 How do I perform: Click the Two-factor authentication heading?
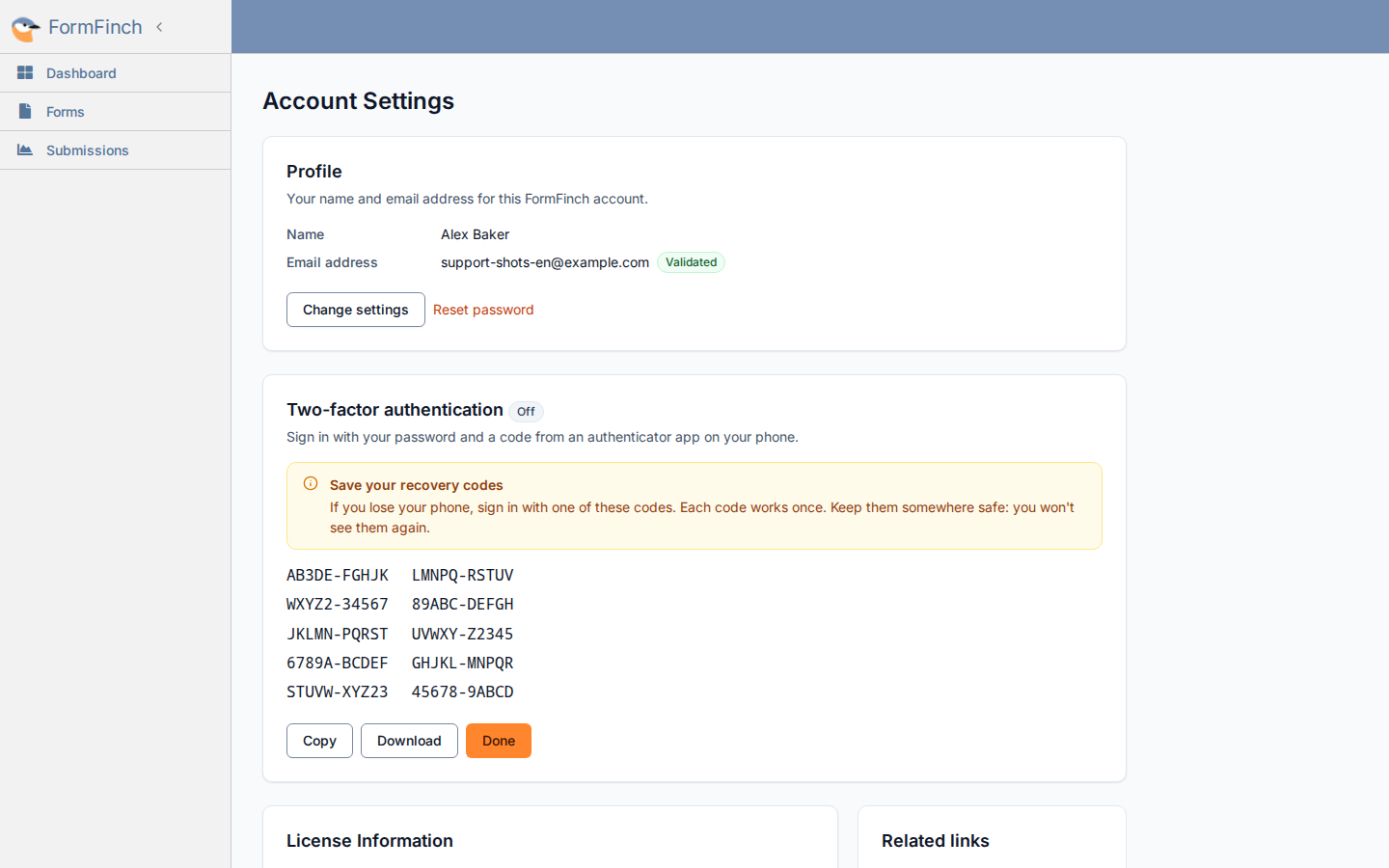pos(395,410)
